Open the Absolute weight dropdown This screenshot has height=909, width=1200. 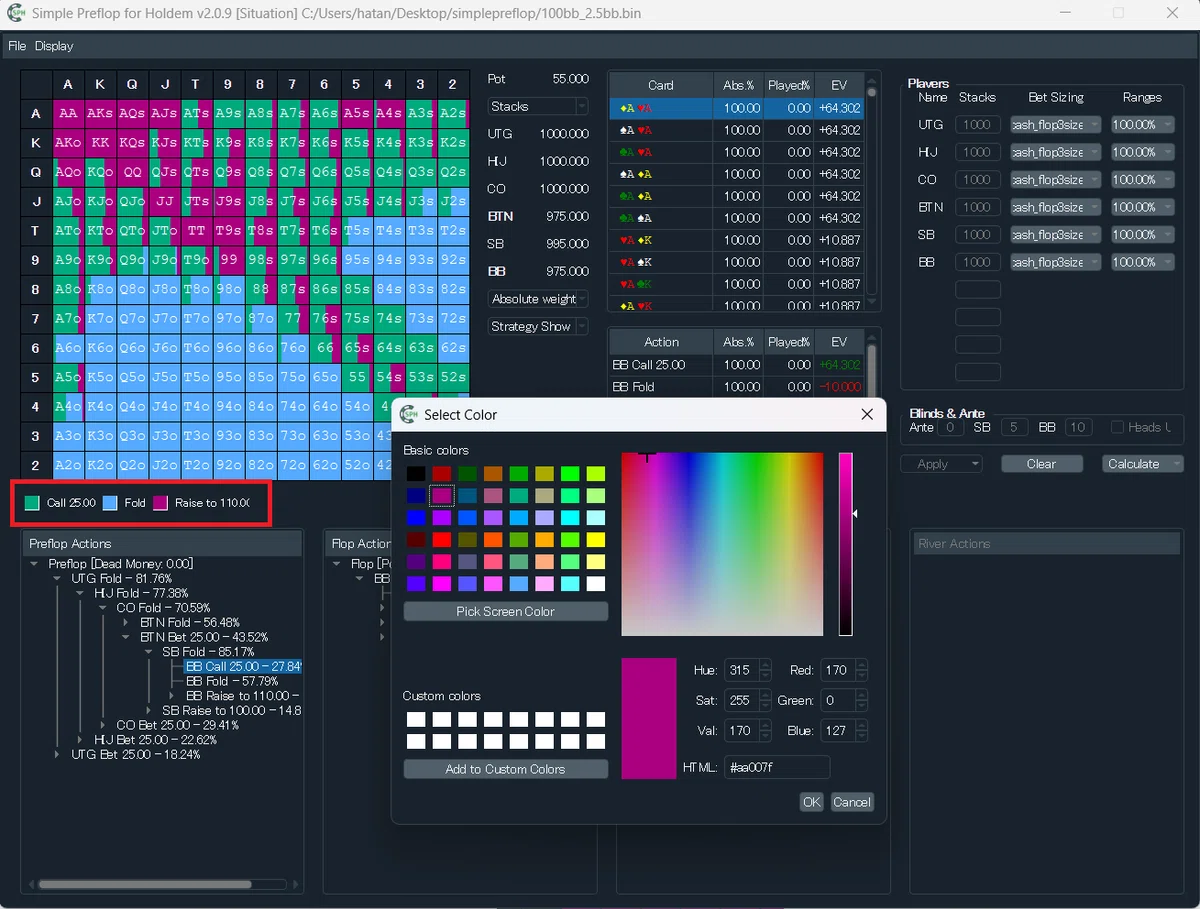538,299
